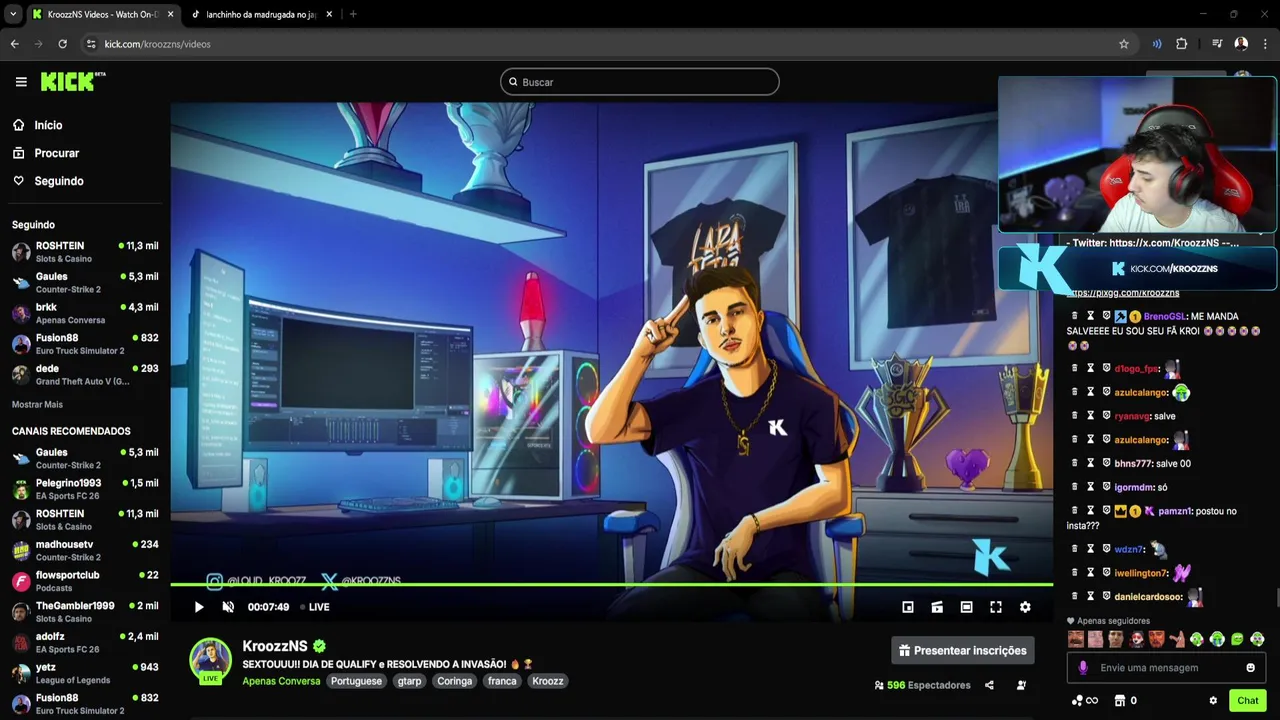Select the franca tag
The width and height of the screenshot is (1280, 720).
502,681
